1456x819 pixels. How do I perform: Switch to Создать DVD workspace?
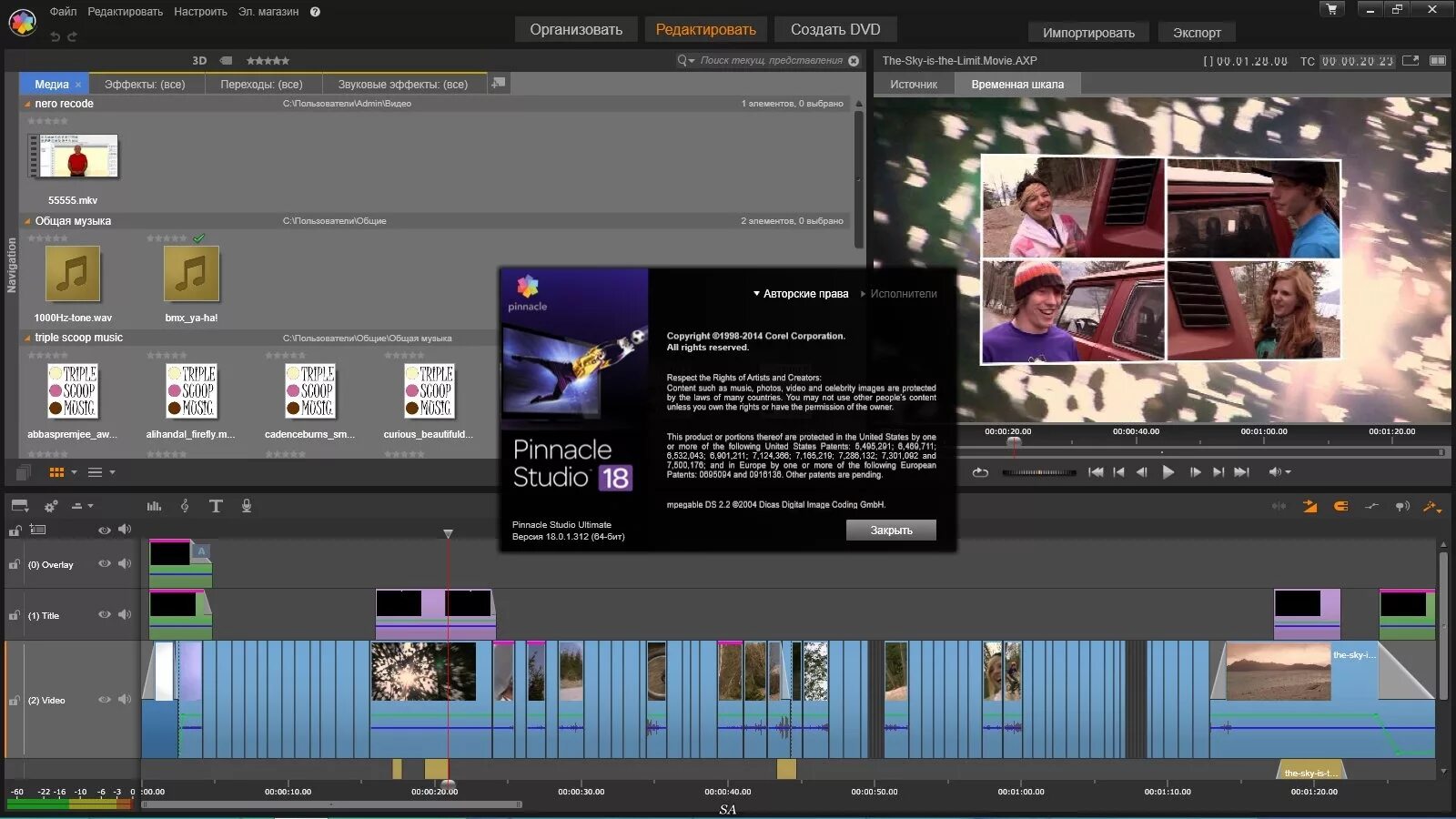pyautogui.click(x=835, y=29)
